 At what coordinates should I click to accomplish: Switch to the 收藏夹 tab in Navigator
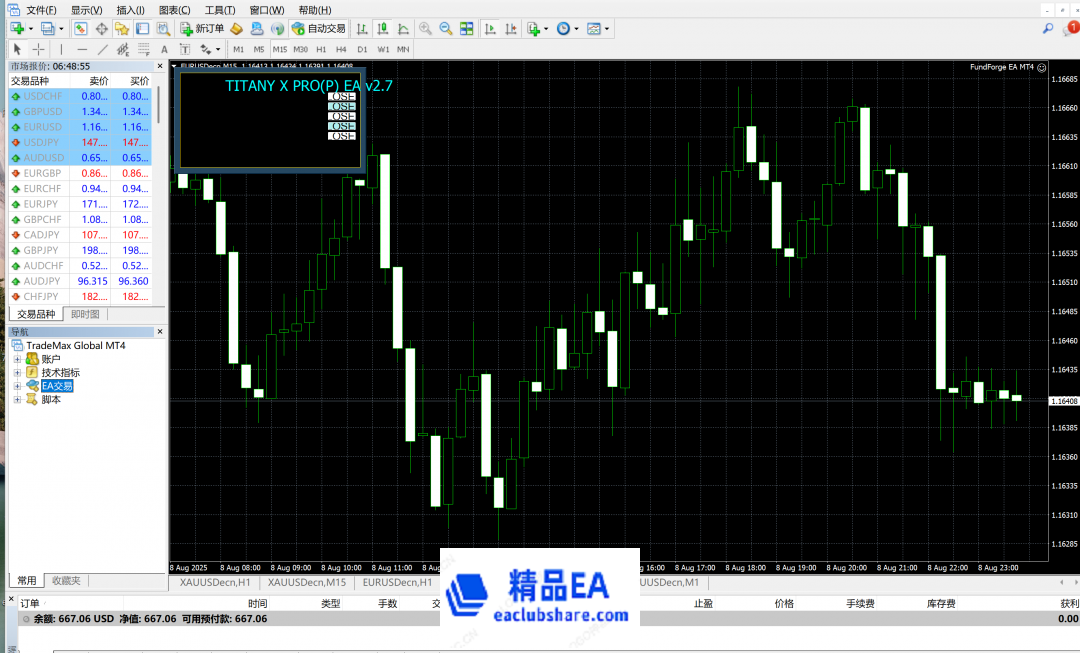click(x=66, y=581)
